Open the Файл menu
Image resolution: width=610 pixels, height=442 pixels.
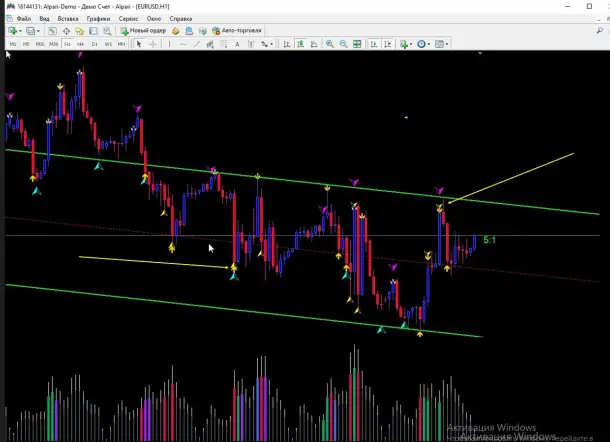coord(23,18)
